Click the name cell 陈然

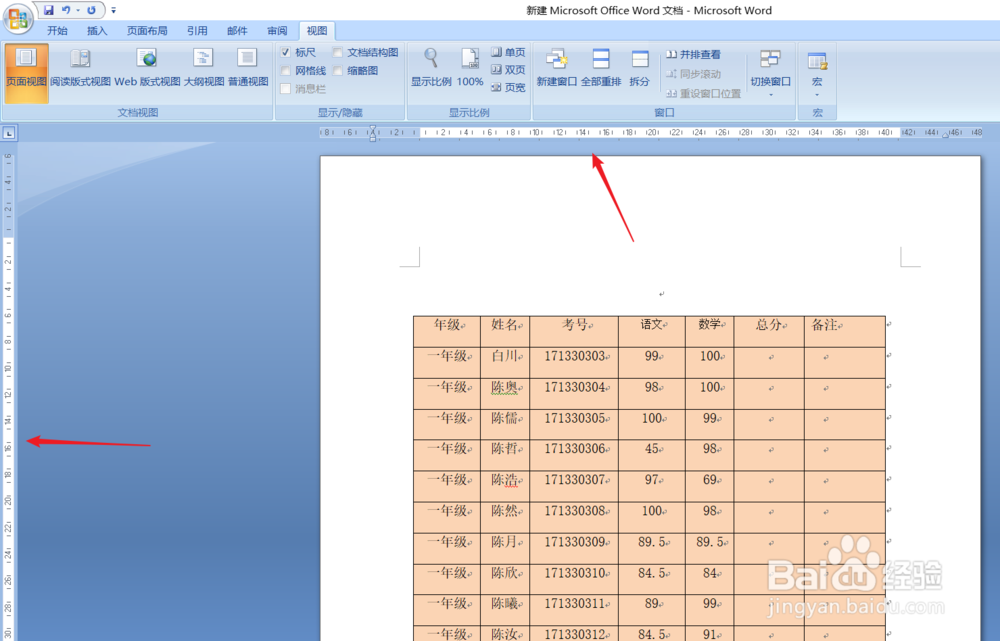(505, 517)
